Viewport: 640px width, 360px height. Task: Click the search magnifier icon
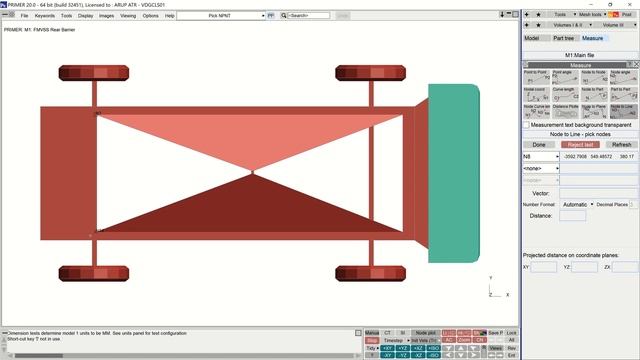point(283,16)
